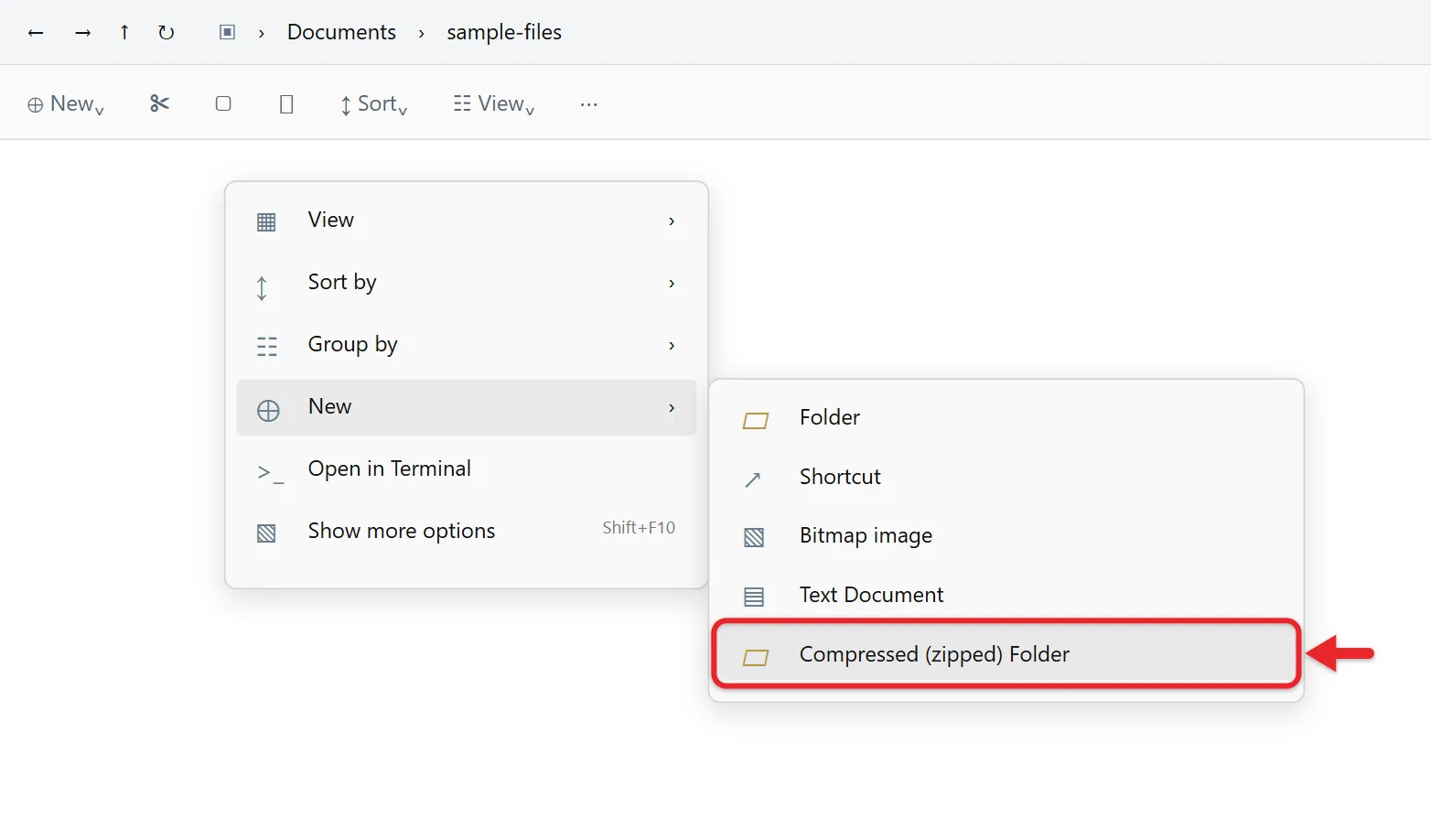Screen dimensions: 1431x840
Task: Create a new Shortcut
Action: coord(1006,478)
